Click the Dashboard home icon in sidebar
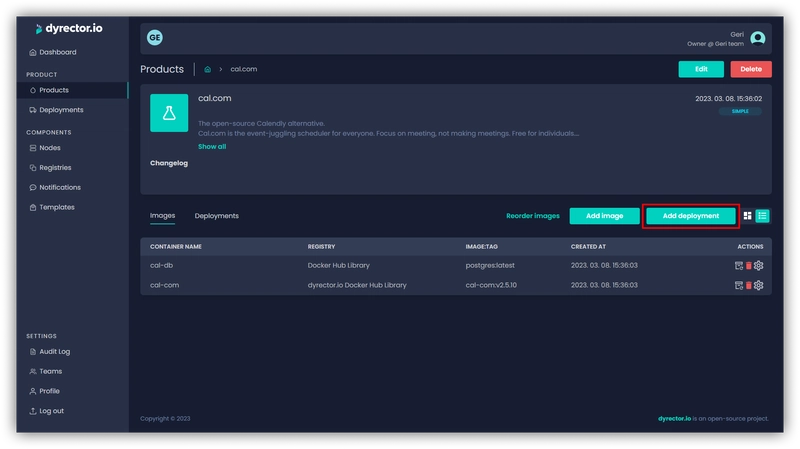800x449 pixels. pyautogui.click(x=33, y=52)
